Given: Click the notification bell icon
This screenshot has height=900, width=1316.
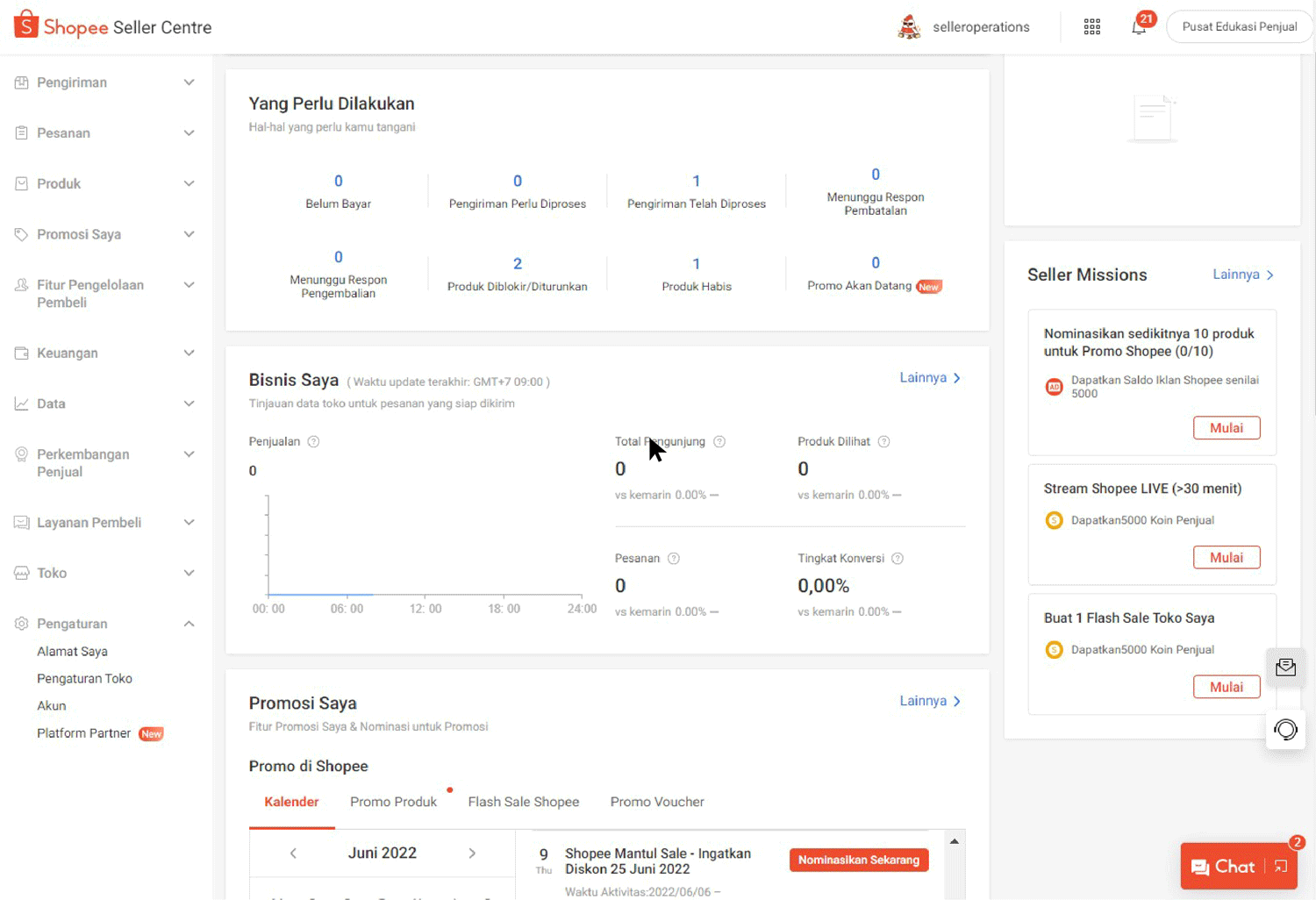Looking at the screenshot, I should [1139, 27].
